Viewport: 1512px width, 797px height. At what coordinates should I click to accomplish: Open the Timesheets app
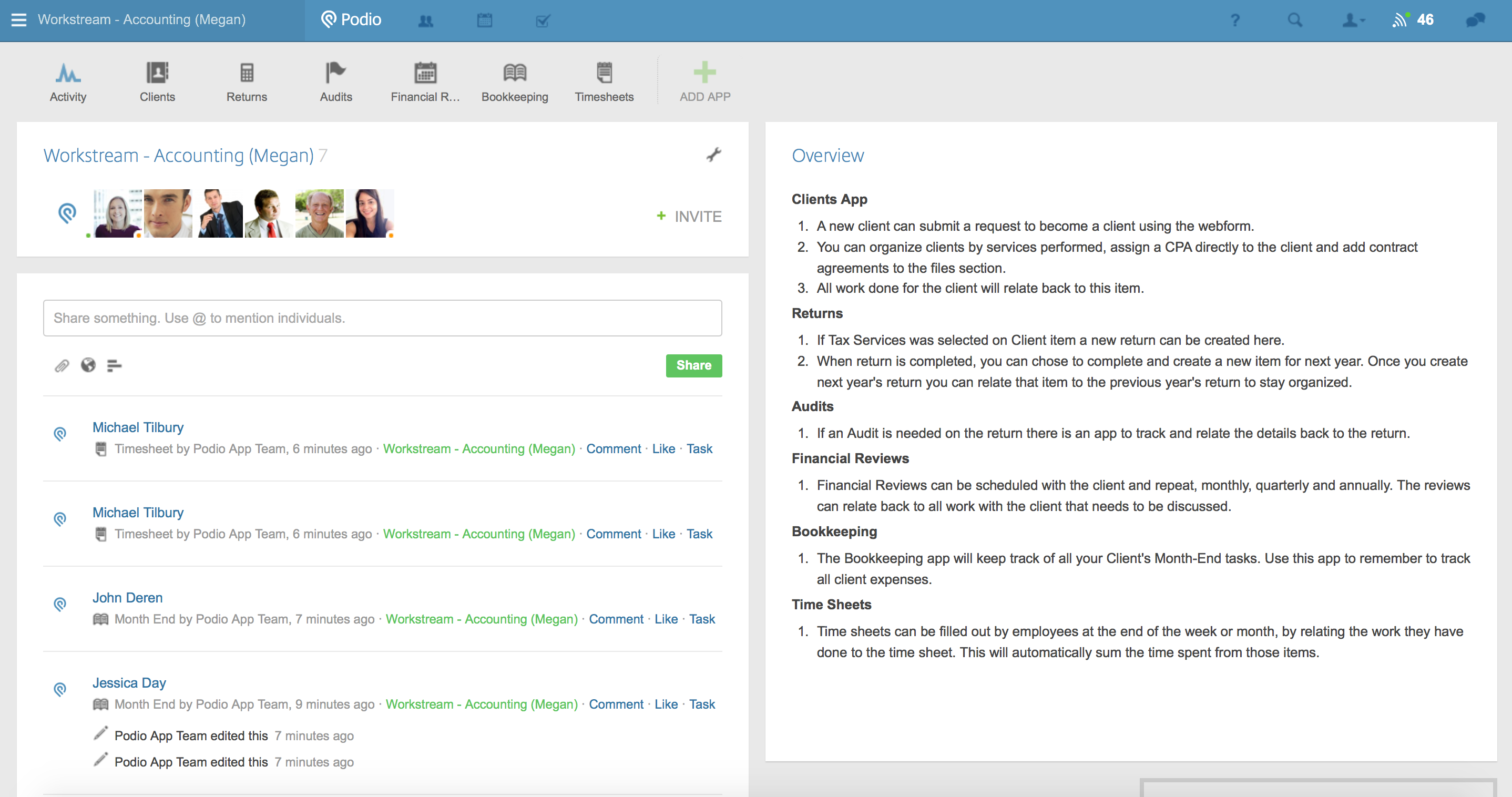[604, 82]
